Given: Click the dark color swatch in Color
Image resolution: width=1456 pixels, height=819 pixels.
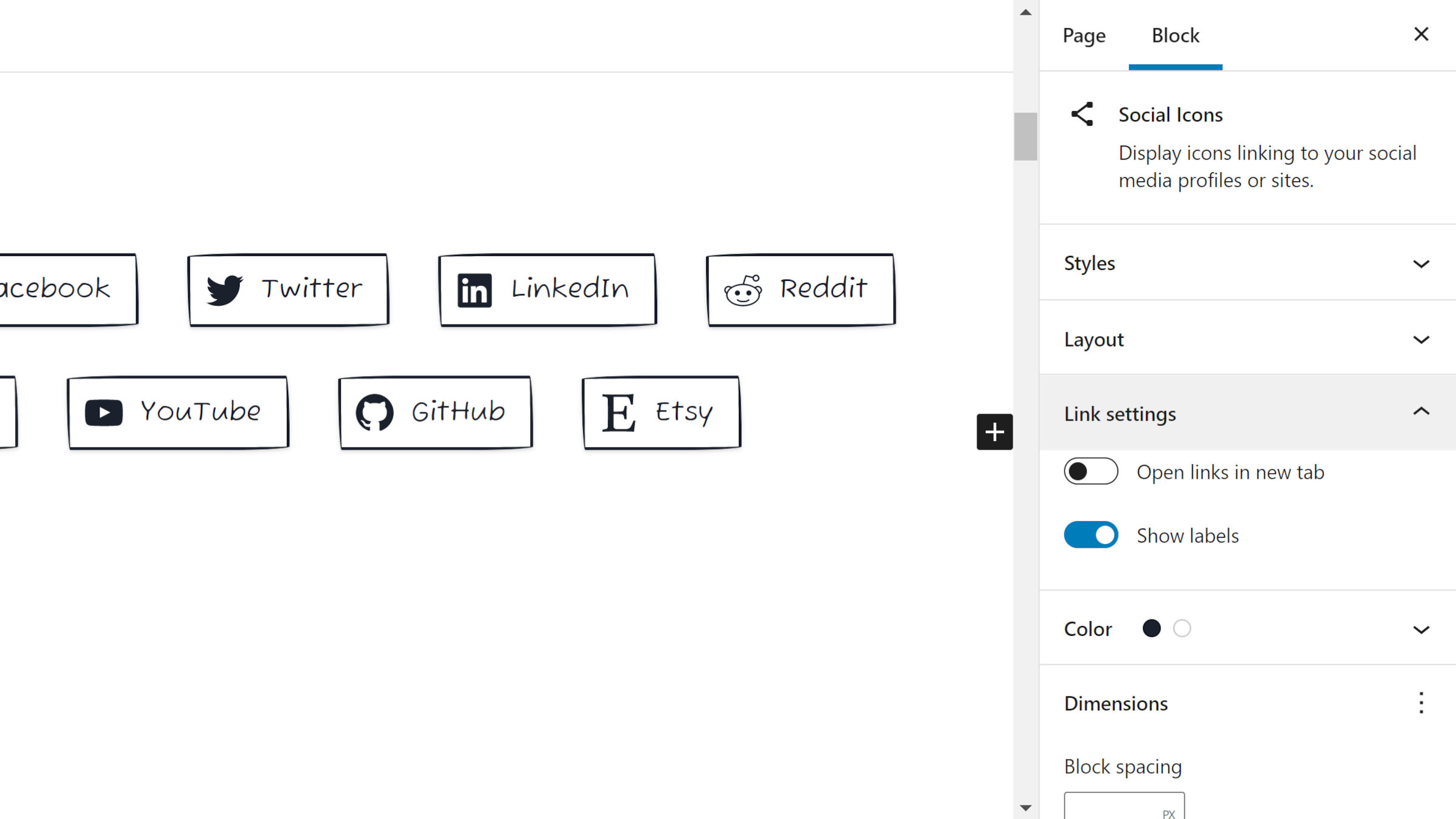Looking at the screenshot, I should [x=1151, y=629].
